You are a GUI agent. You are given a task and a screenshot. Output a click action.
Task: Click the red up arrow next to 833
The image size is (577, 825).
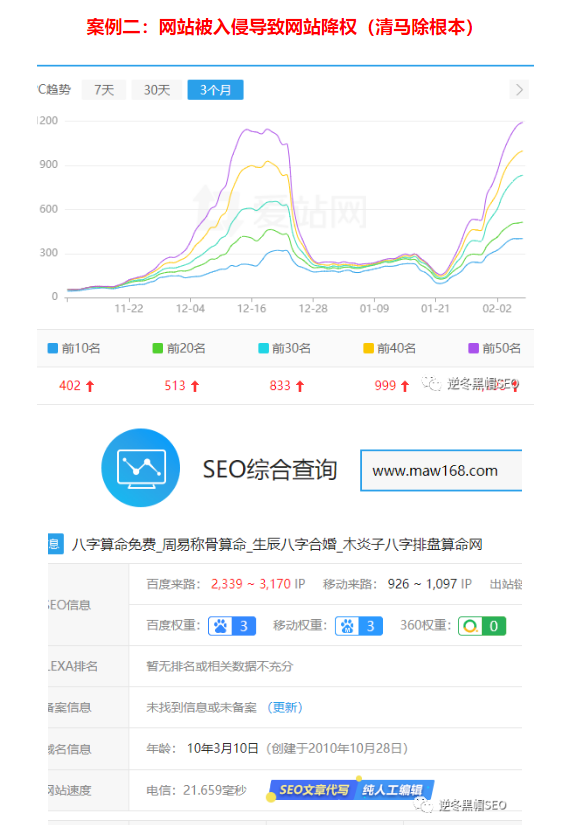(x=300, y=386)
